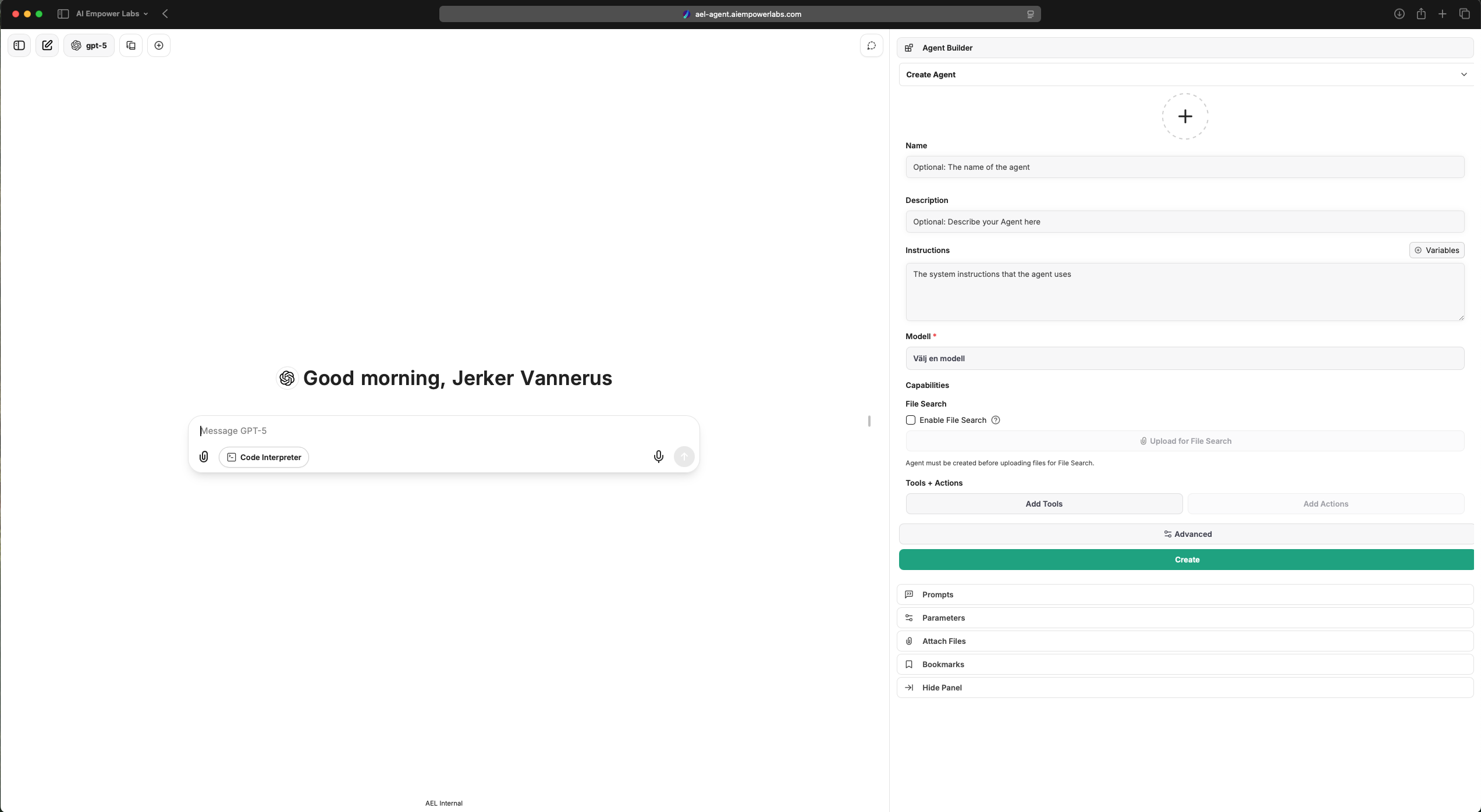The image size is (1481, 812).
Task: Click the green Create button
Action: click(1187, 560)
